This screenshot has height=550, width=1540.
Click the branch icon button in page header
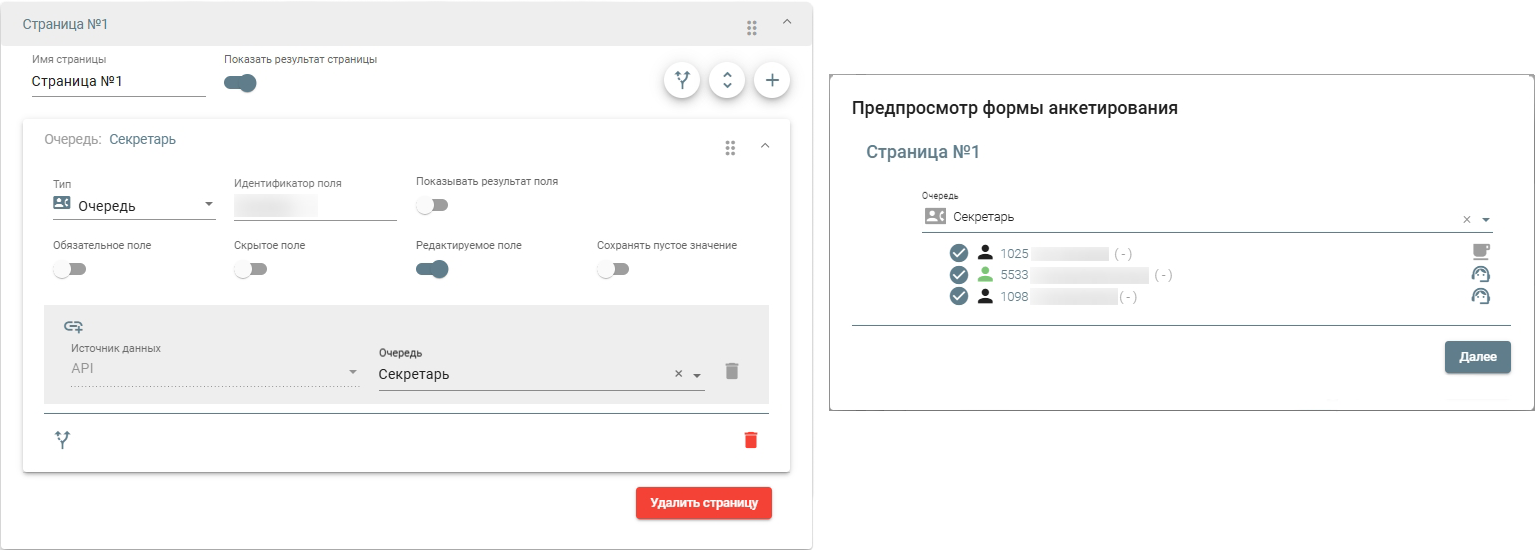(683, 81)
